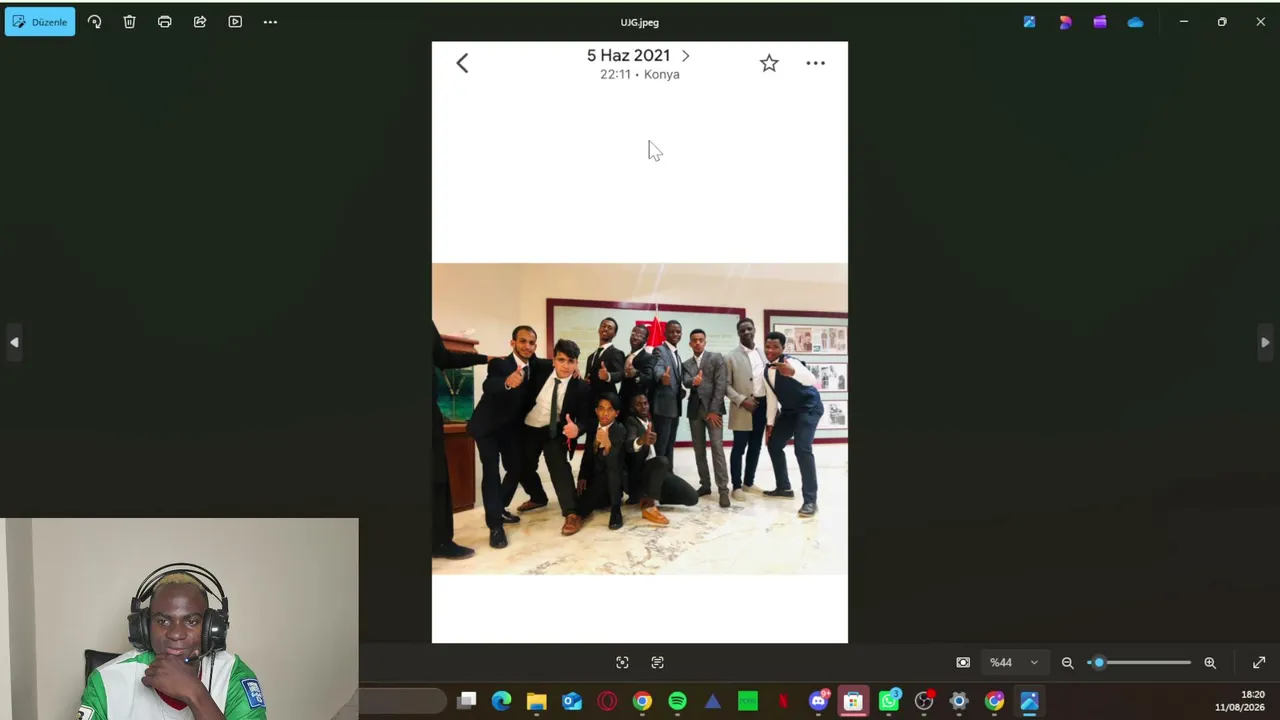Share the photo using the share icon
This screenshot has height=720, width=1280.
pos(200,22)
